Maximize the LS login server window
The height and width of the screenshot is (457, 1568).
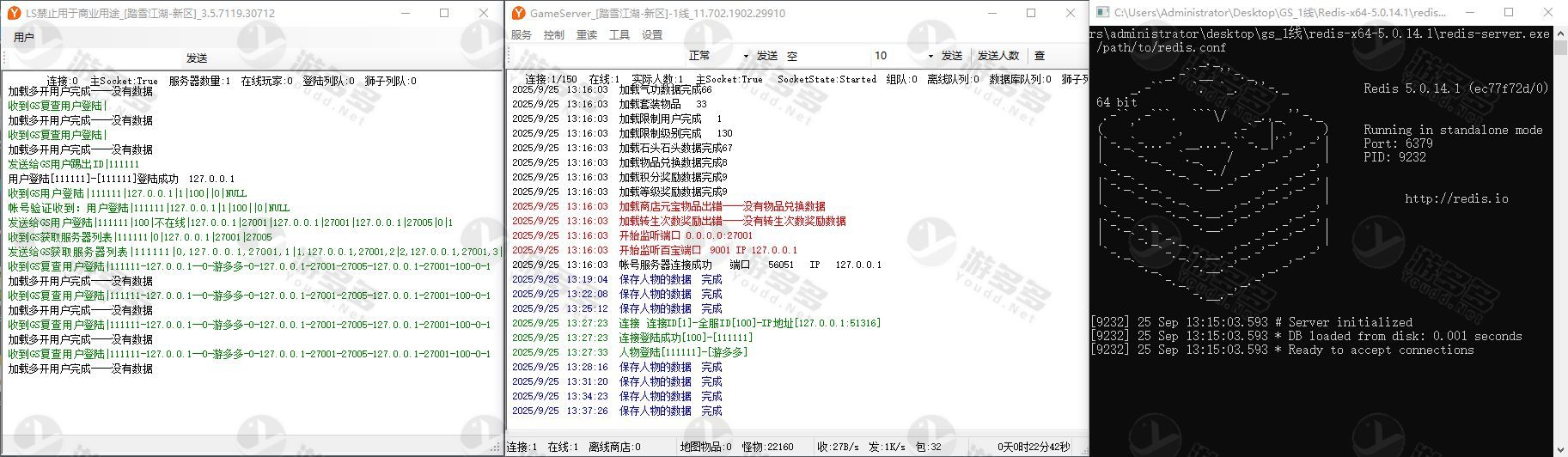click(x=444, y=13)
